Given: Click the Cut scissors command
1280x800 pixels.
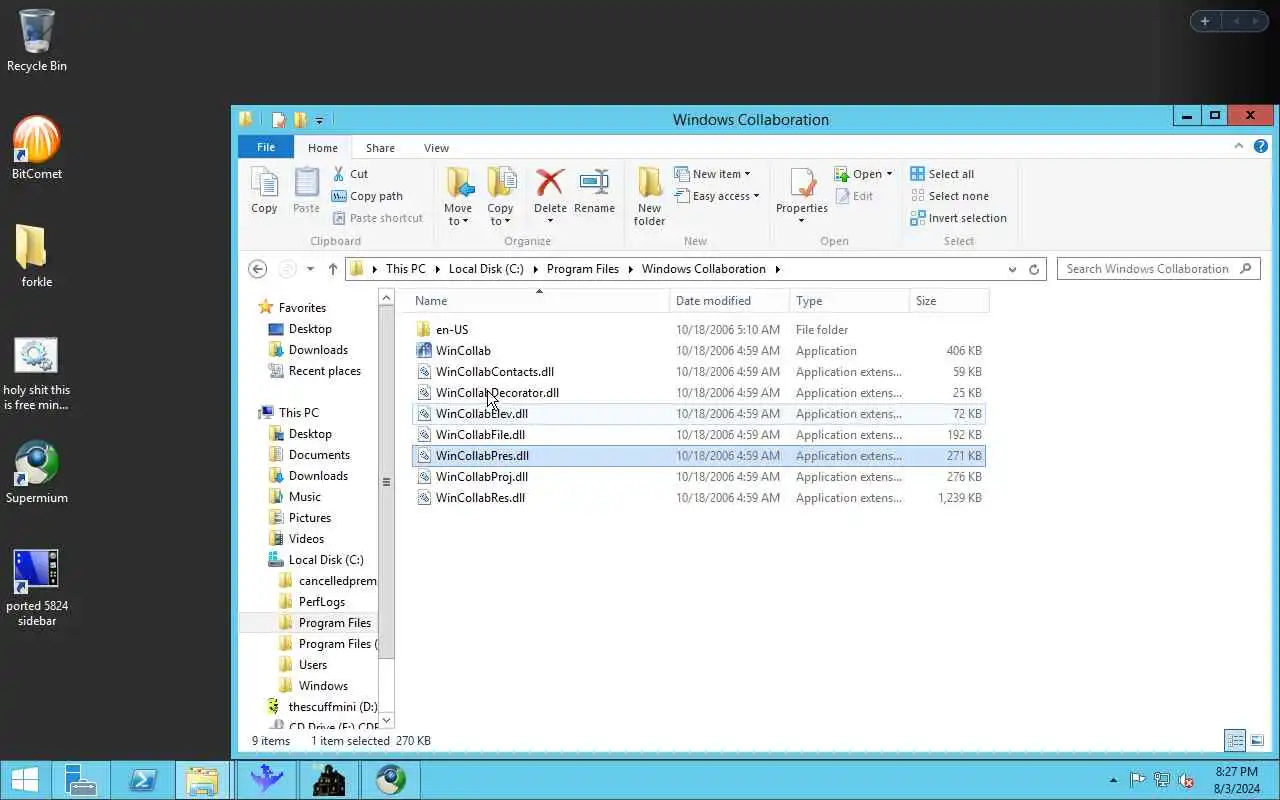Looking at the screenshot, I should [x=351, y=174].
